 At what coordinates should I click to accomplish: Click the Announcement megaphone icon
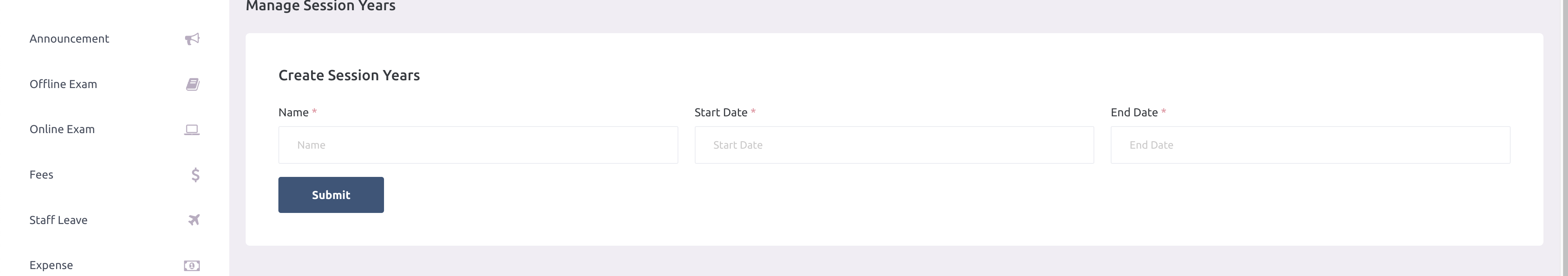(x=192, y=39)
